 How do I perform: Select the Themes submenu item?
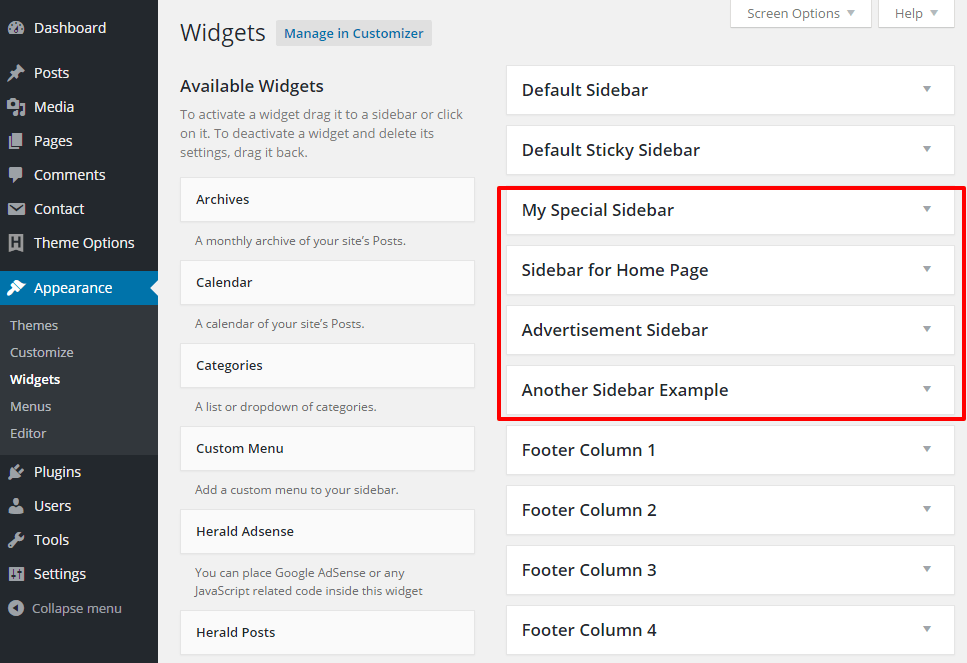34,324
